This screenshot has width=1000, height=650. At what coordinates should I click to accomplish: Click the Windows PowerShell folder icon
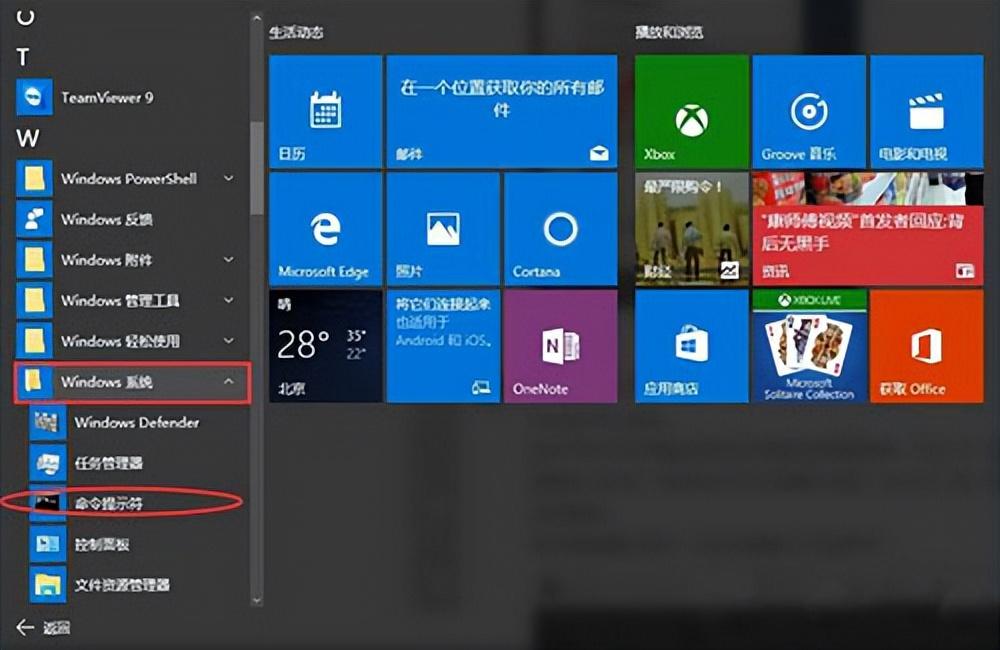34,178
